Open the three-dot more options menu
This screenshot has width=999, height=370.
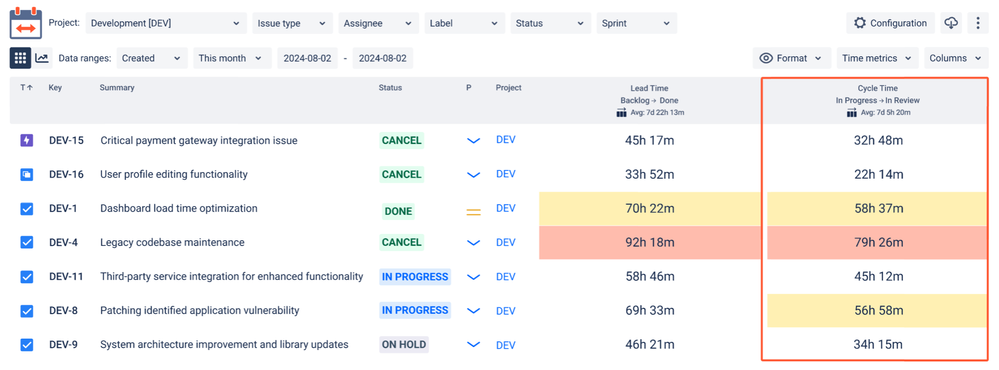[x=978, y=23]
